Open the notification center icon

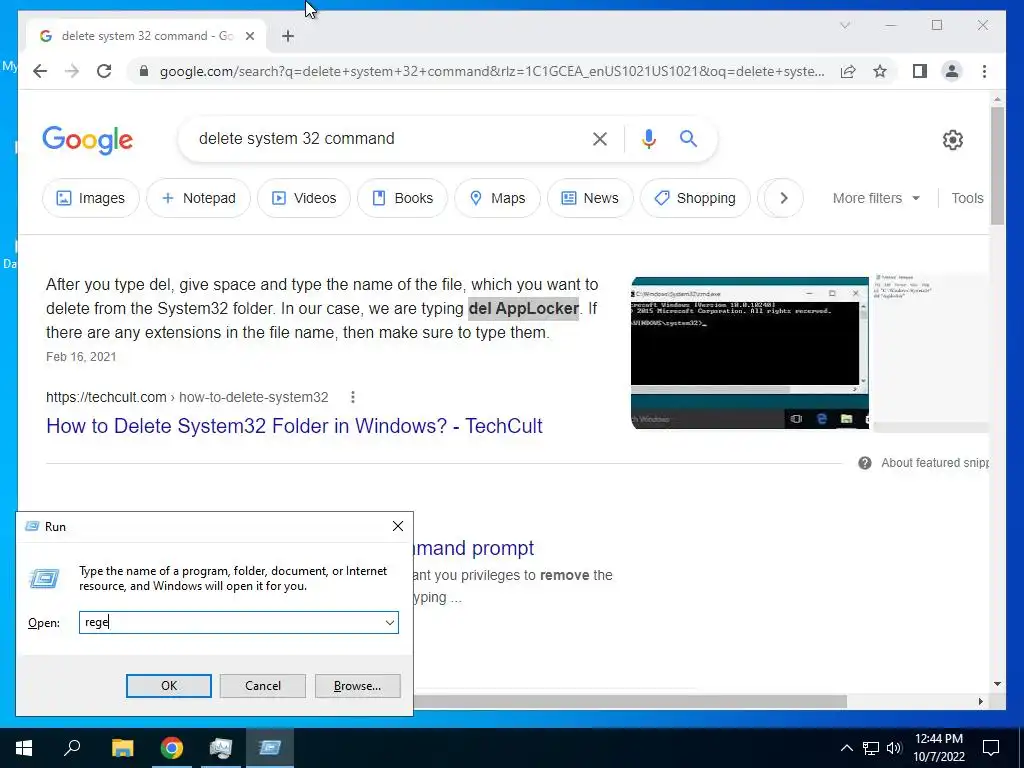click(991, 748)
